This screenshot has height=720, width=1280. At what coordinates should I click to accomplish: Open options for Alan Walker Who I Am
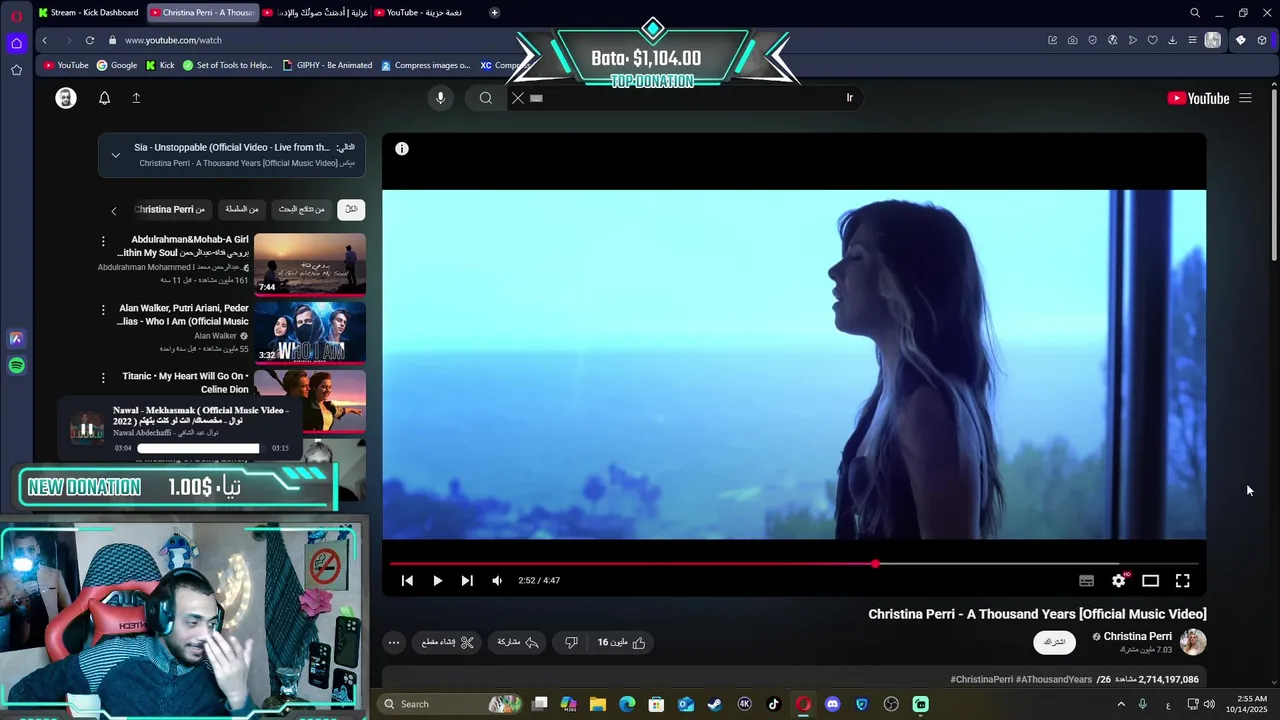click(x=103, y=311)
